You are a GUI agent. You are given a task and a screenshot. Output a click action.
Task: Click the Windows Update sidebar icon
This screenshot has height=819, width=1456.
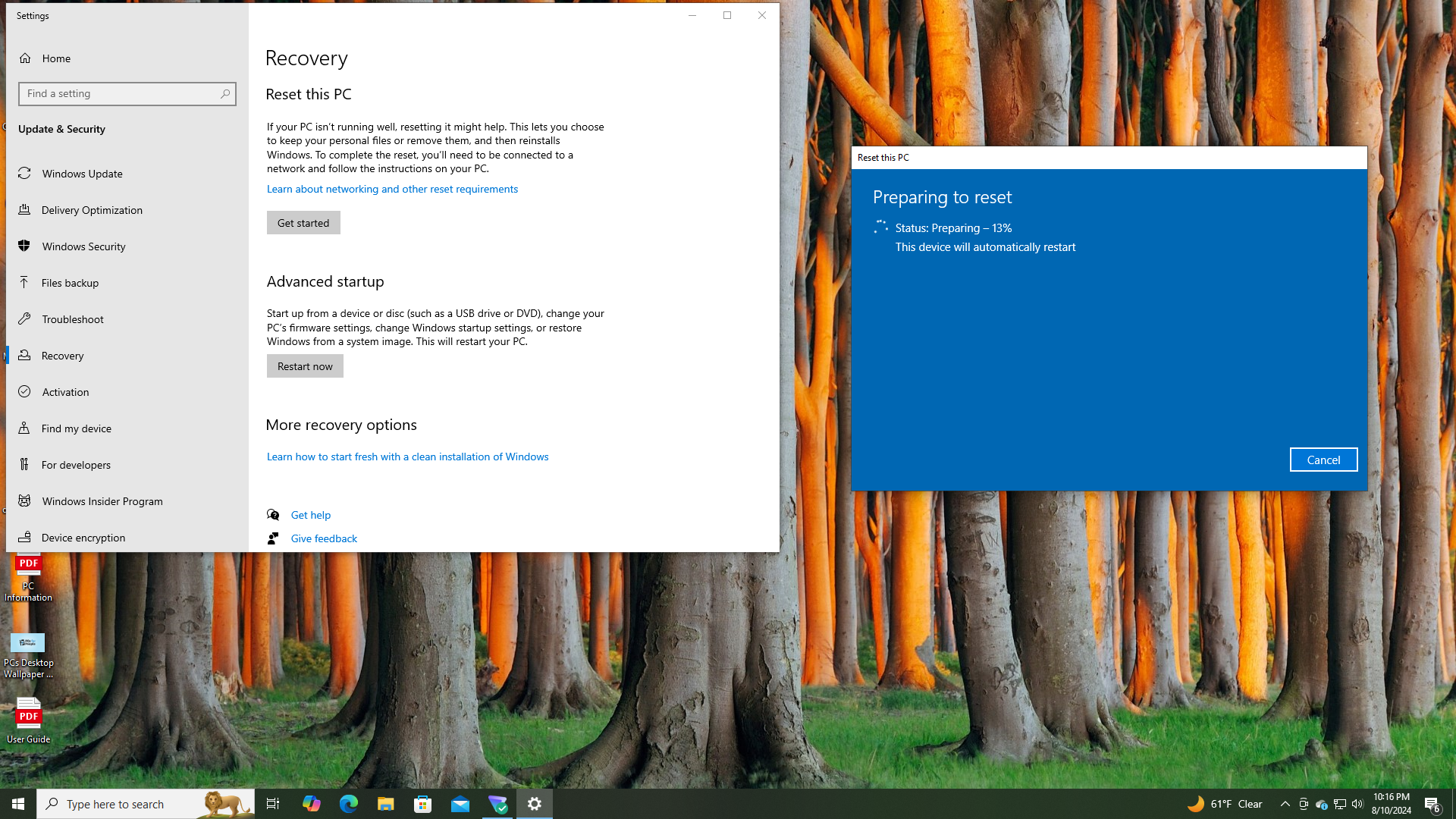click(24, 174)
